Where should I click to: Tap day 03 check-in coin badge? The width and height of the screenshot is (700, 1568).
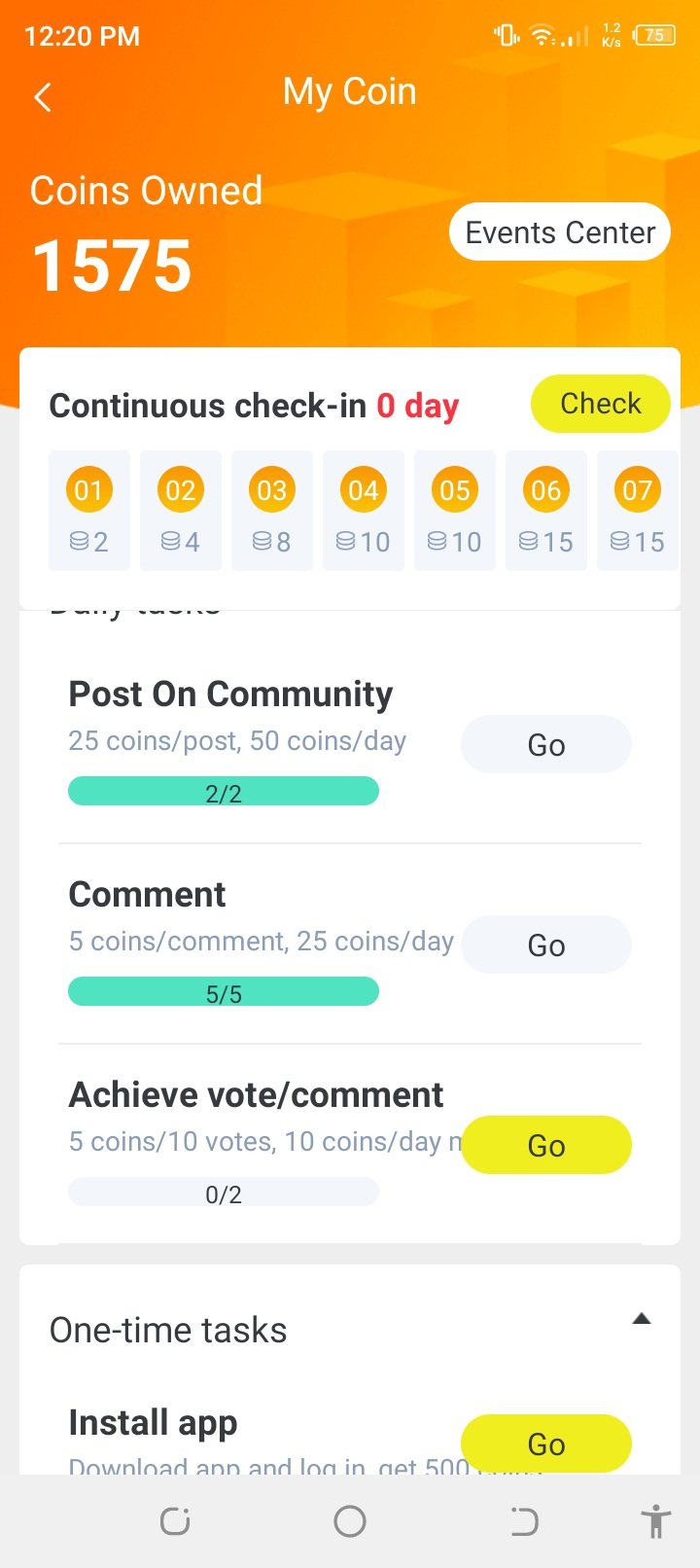coord(271,490)
